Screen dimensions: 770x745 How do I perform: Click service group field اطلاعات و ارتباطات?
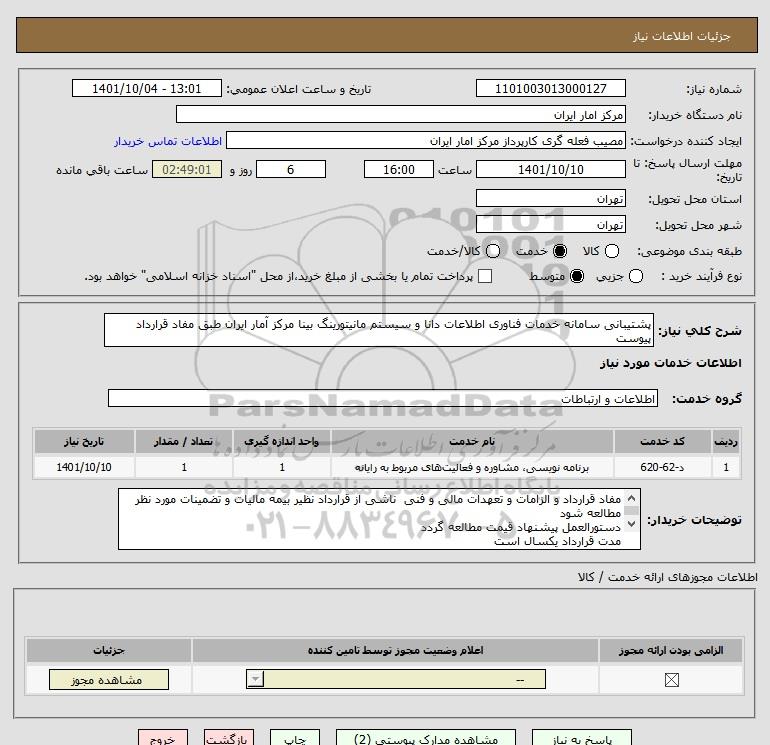tap(383, 398)
